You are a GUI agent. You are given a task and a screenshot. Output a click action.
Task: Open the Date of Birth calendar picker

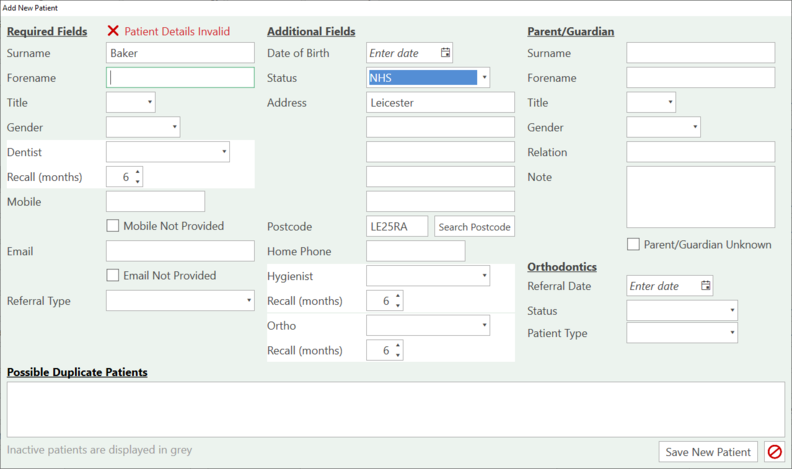pyautogui.click(x=446, y=53)
